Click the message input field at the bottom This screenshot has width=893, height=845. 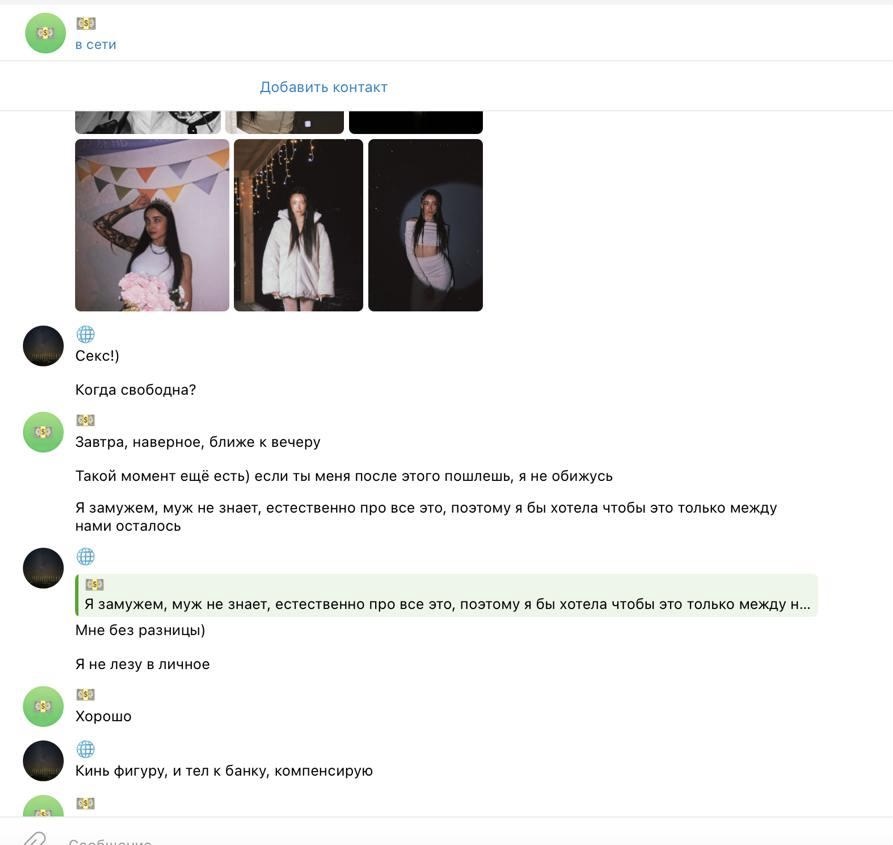coord(456,839)
